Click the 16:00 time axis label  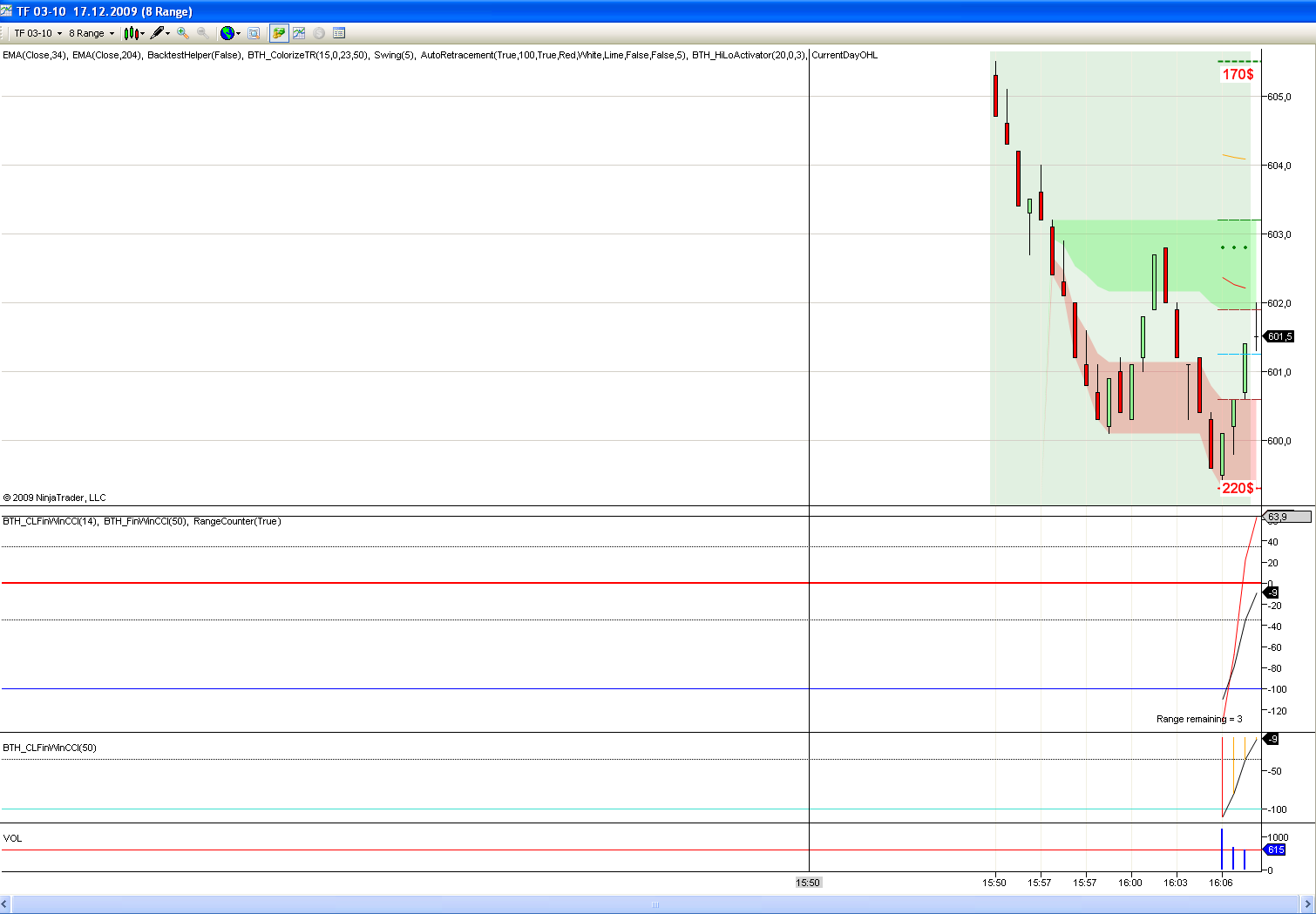point(1130,883)
